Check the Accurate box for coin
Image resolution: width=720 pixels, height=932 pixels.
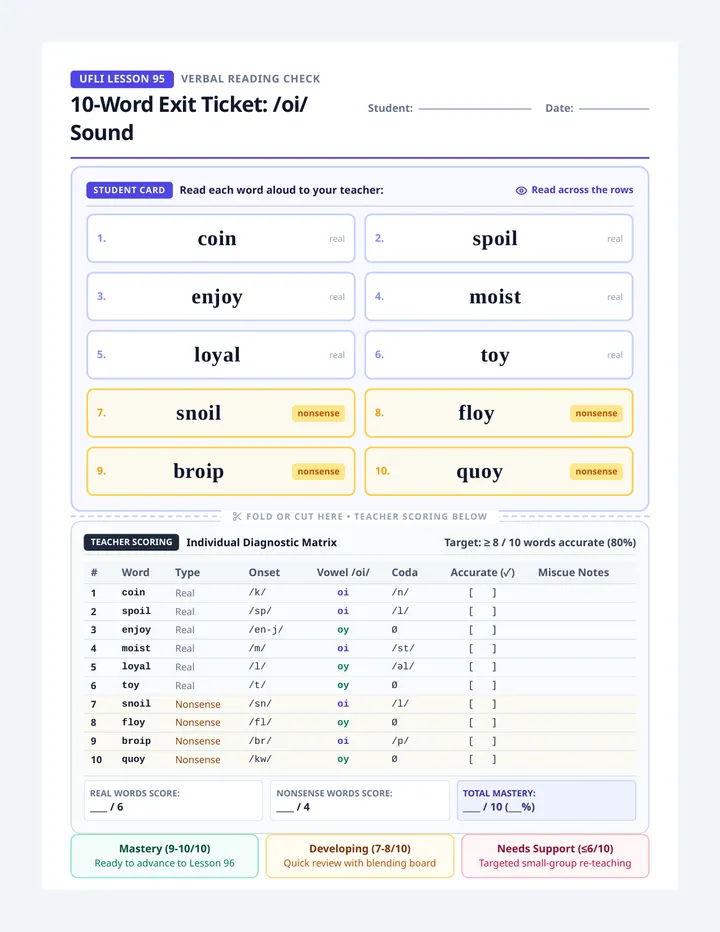[482, 593]
